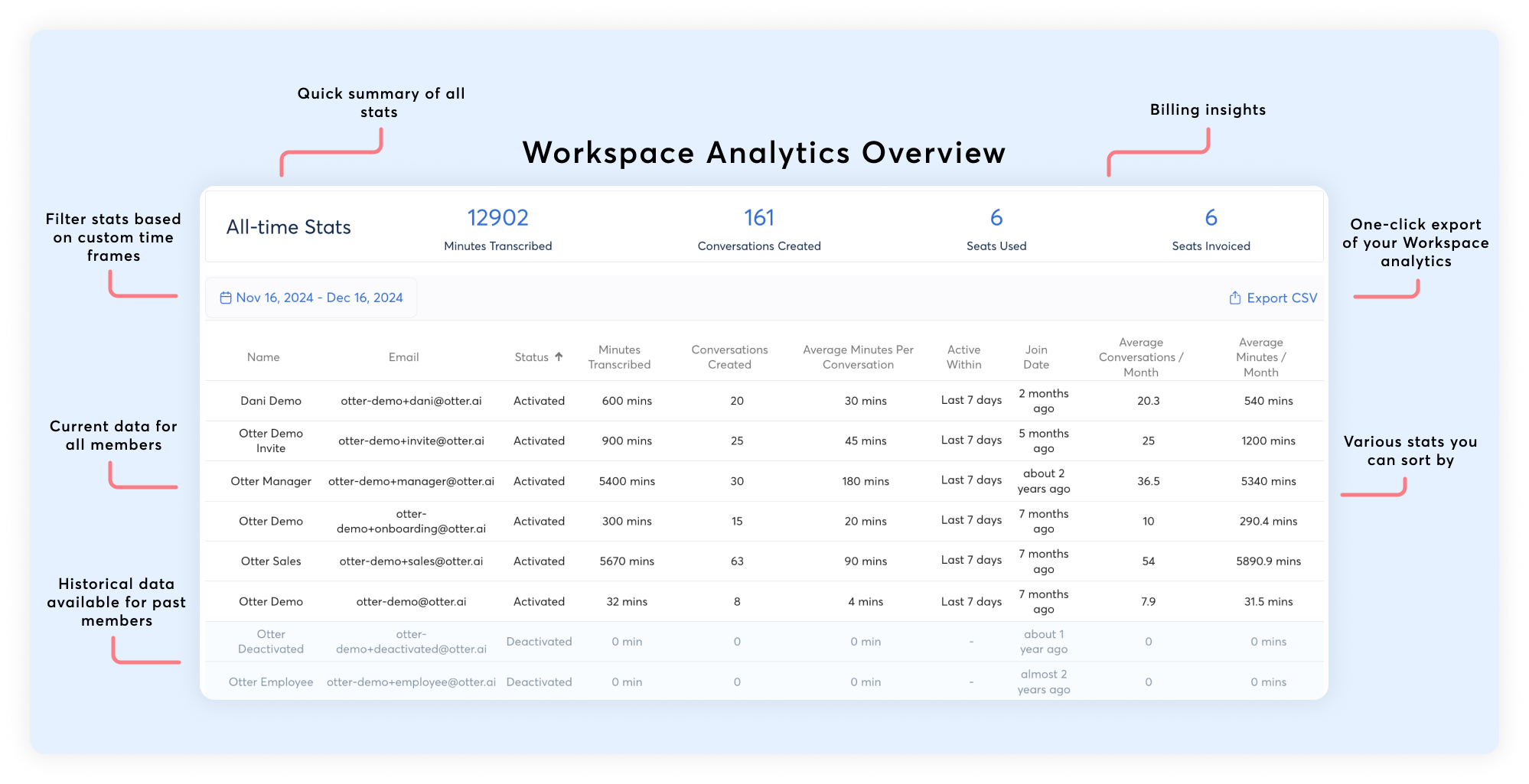Select the Otter Sales row
Viewport: 1529px width, 784px height.
[x=271, y=561]
